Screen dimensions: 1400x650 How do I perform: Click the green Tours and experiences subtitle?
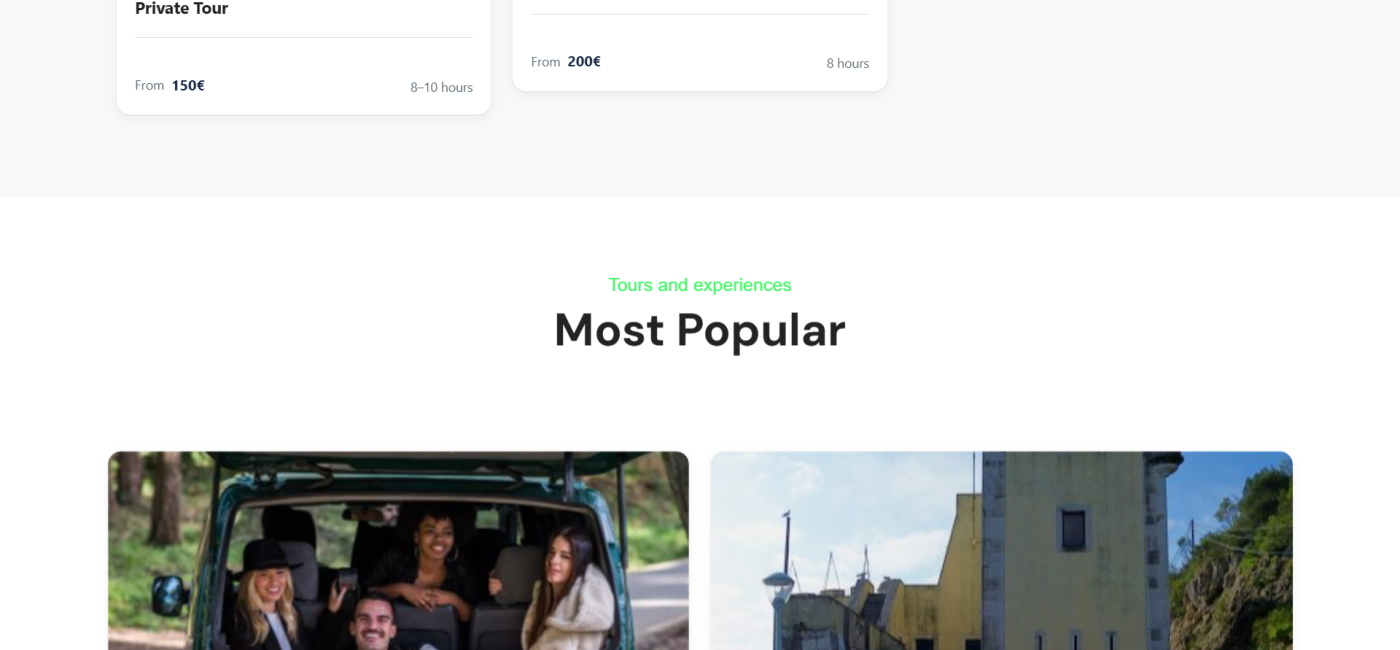(700, 285)
